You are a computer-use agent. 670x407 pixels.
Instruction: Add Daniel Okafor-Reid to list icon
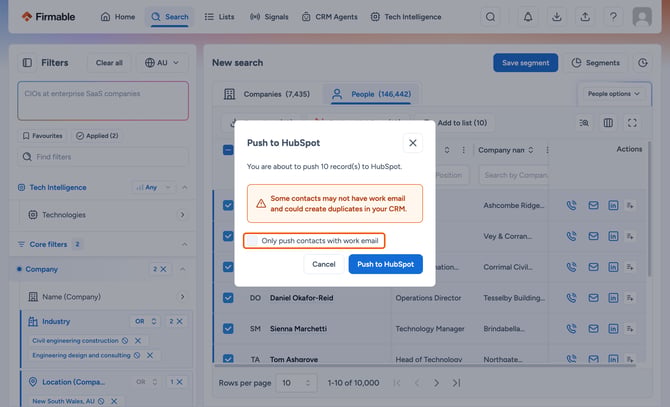tap(630, 298)
